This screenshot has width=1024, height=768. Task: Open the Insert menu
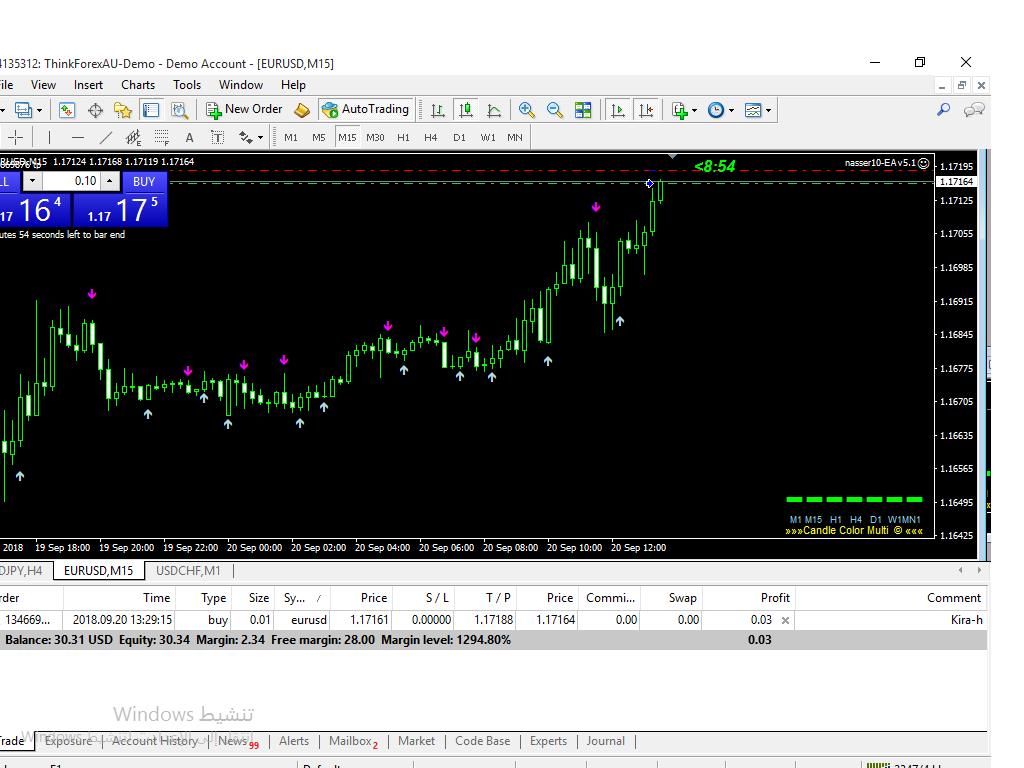click(x=88, y=85)
